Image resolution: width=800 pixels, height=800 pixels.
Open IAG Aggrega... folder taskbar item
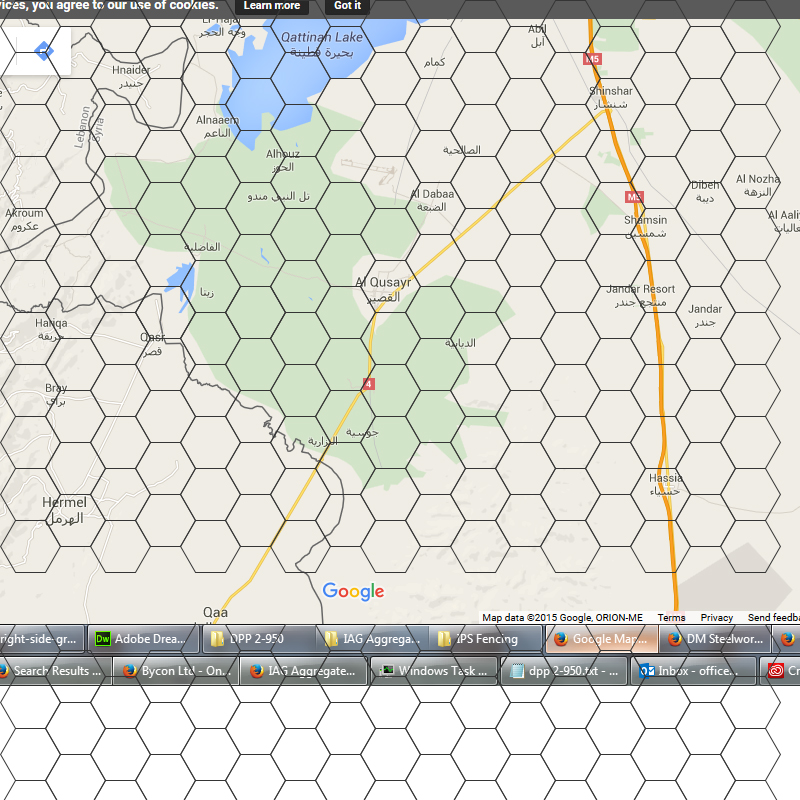tap(372, 639)
